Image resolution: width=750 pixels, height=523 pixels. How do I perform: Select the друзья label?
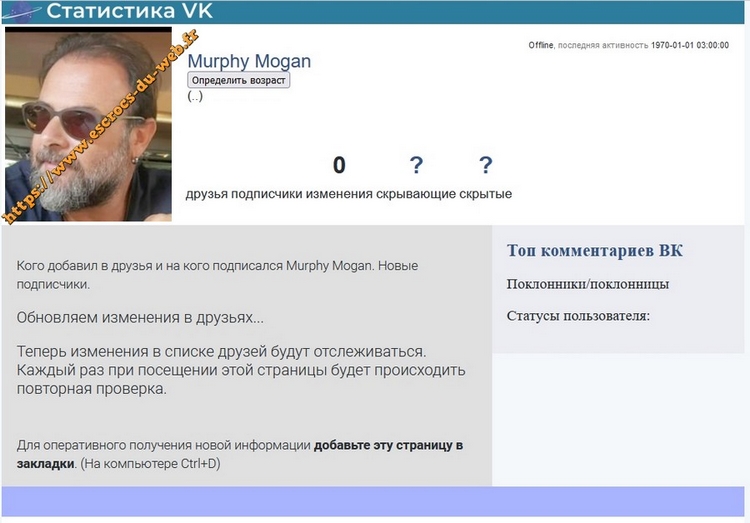pos(207,194)
